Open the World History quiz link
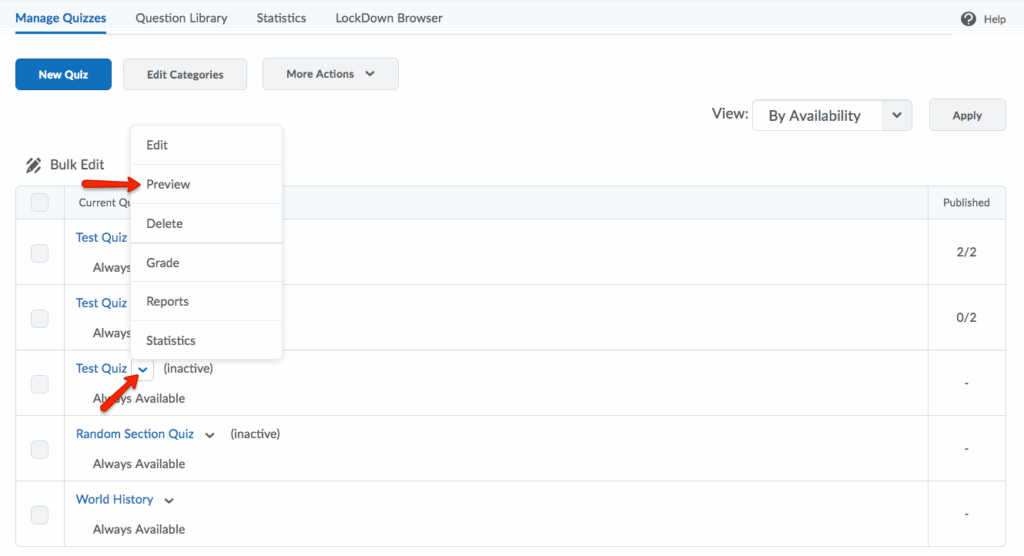Viewport: 1024px width, 556px height. coord(114,499)
